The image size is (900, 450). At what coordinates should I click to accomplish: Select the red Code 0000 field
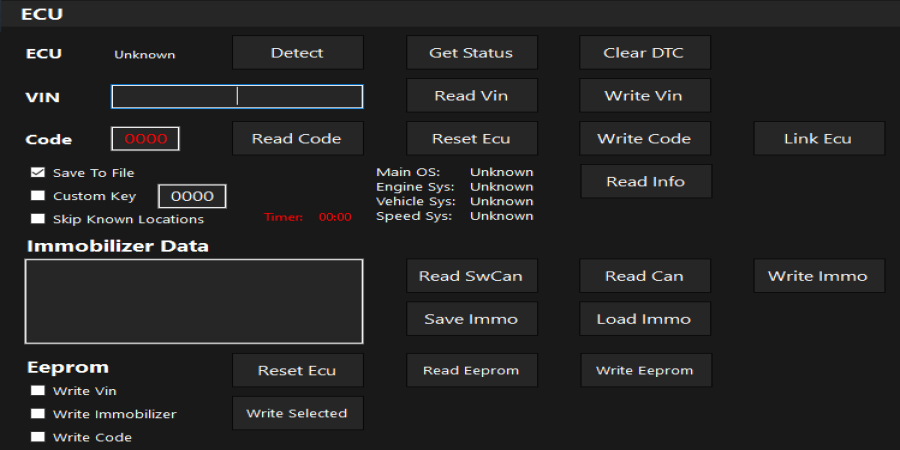[145, 139]
